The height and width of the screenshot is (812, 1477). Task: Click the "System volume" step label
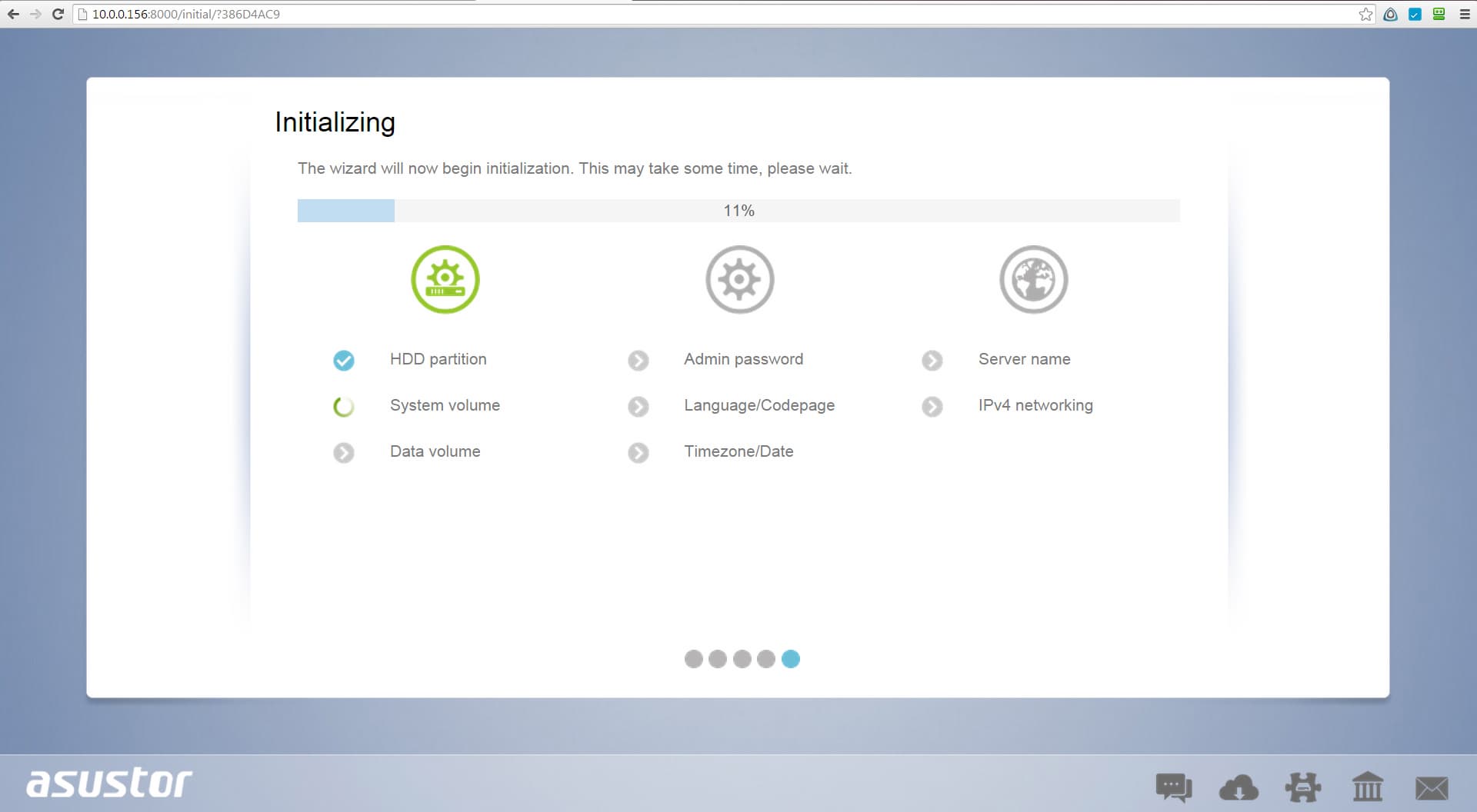[445, 405]
